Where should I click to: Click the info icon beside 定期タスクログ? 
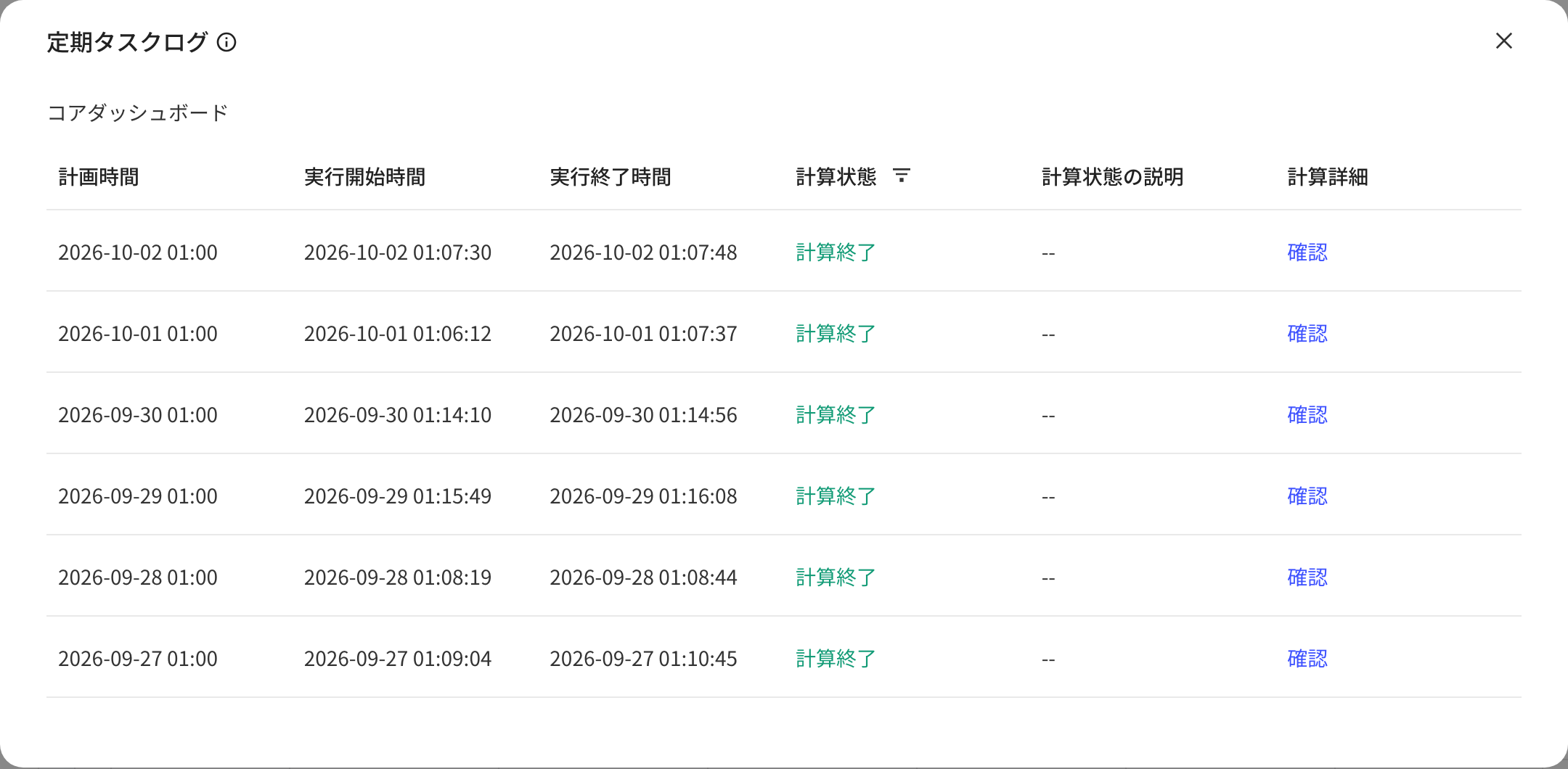pos(226,42)
